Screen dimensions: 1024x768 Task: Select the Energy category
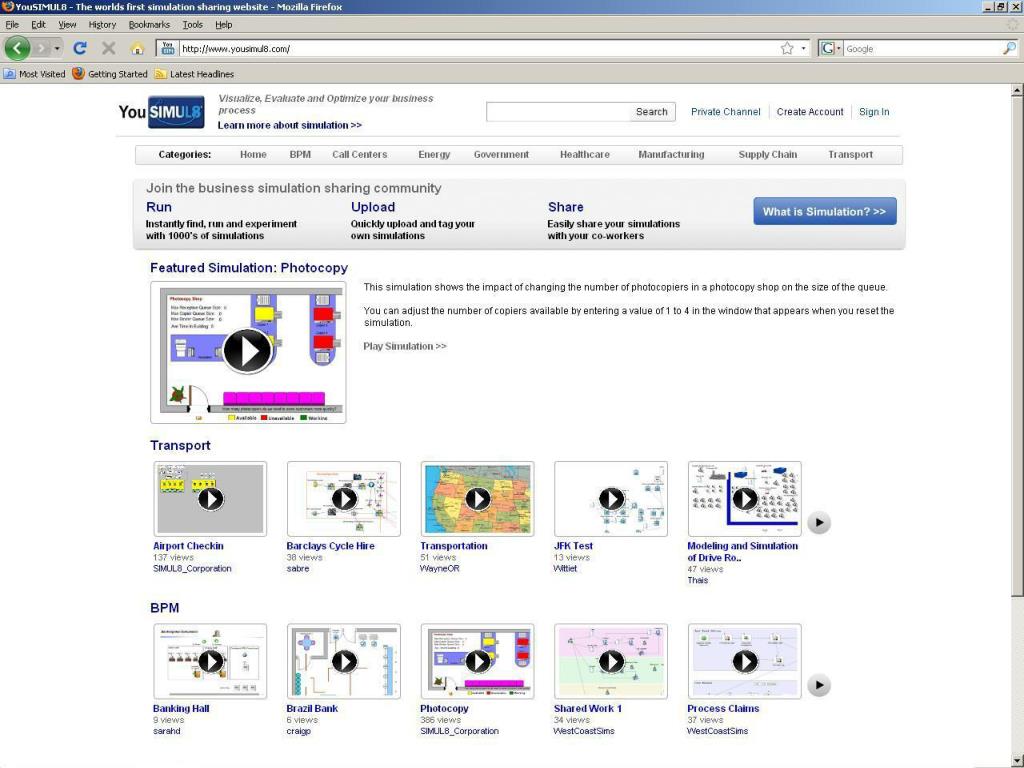pyautogui.click(x=434, y=155)
